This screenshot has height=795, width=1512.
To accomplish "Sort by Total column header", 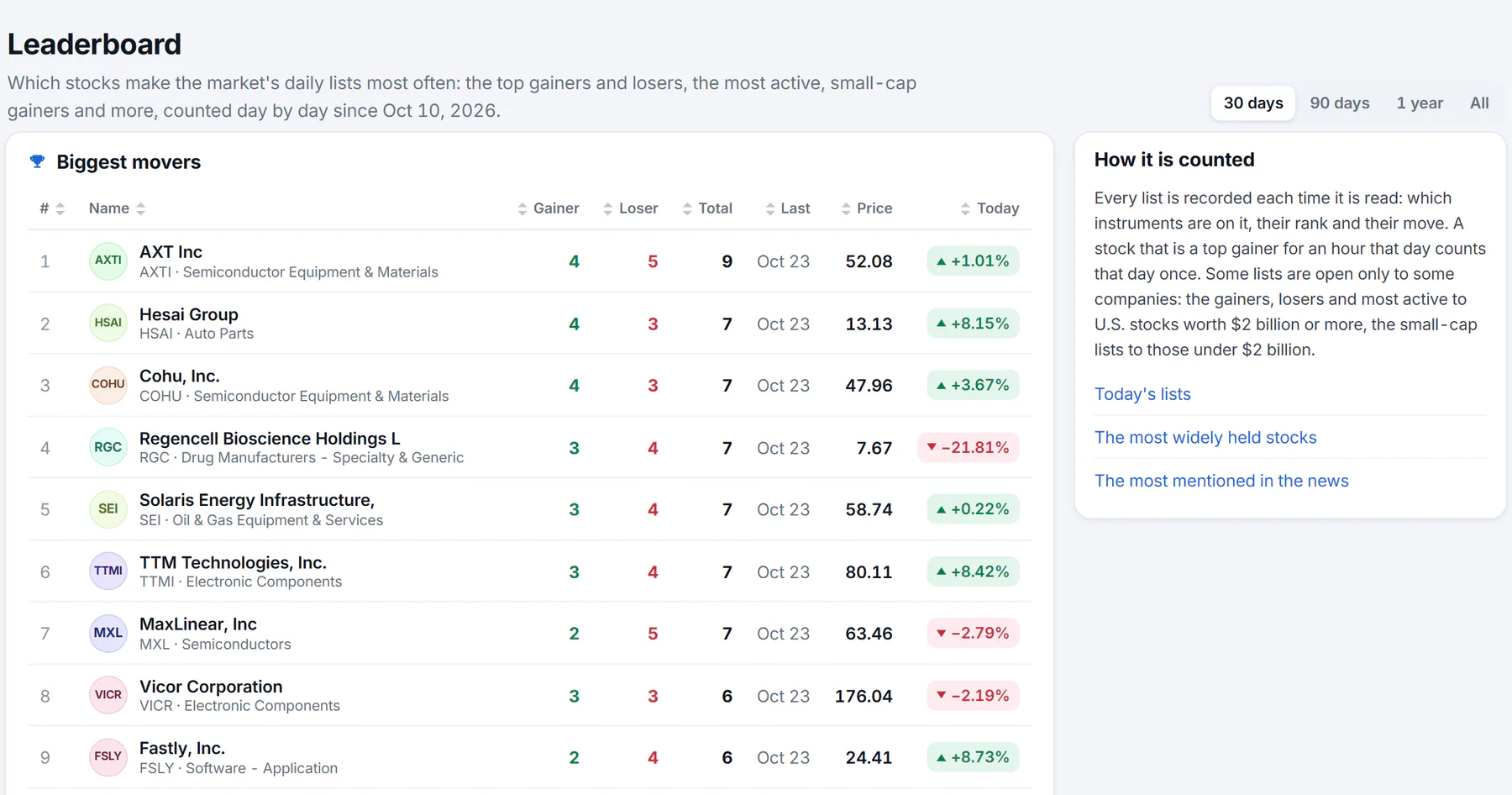I will (x=707, y=208).
